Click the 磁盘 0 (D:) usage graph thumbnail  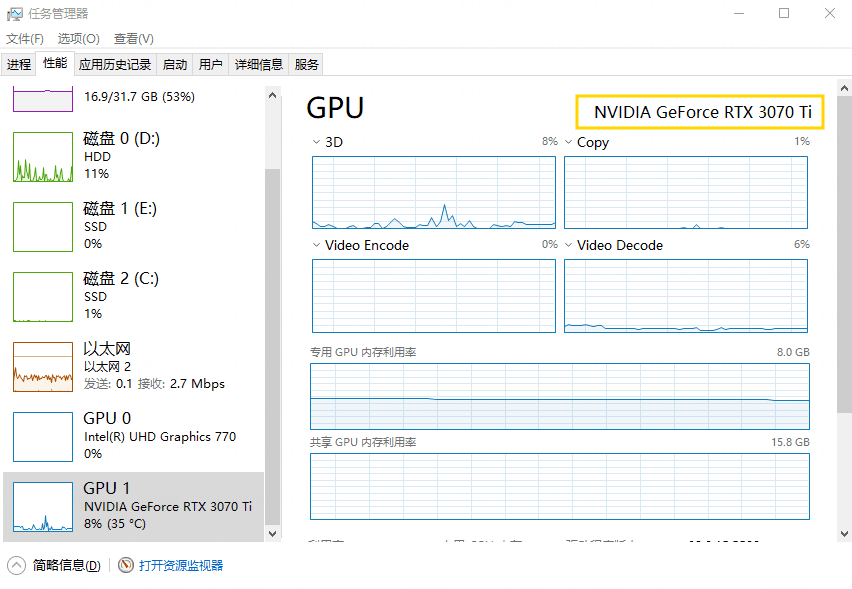43,157
